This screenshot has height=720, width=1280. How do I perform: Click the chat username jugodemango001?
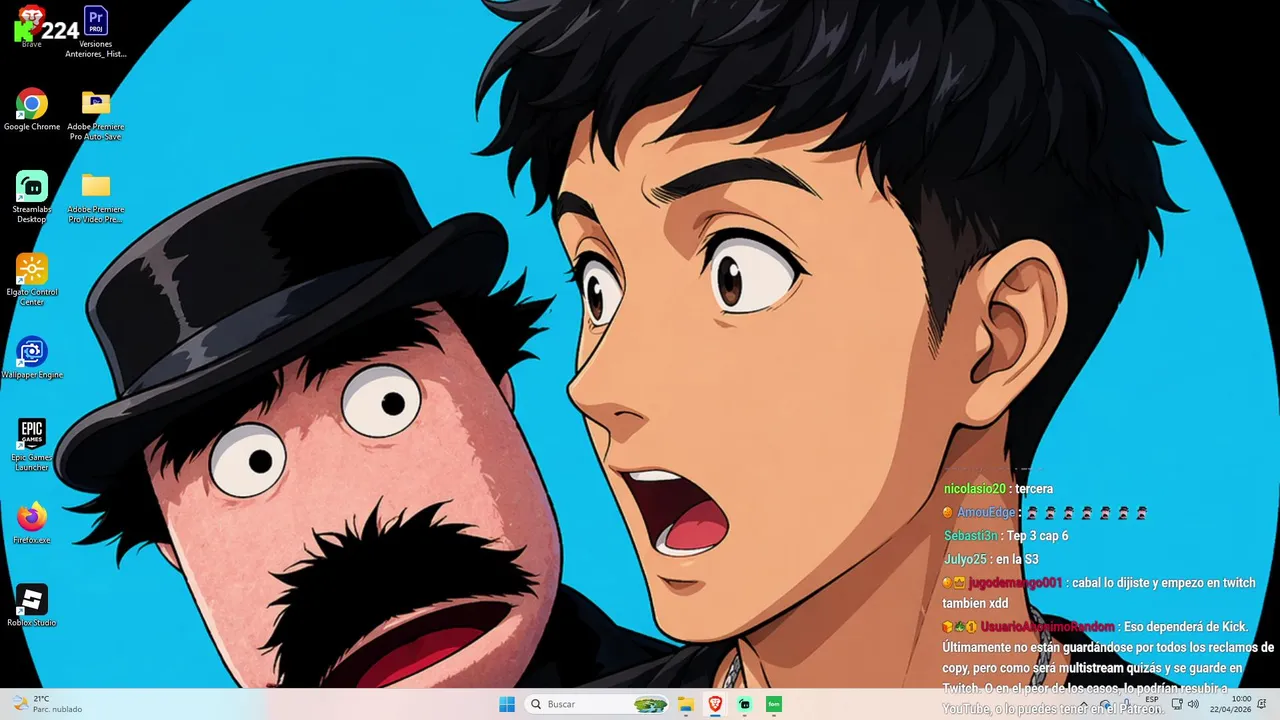(x=1015, y=582)
